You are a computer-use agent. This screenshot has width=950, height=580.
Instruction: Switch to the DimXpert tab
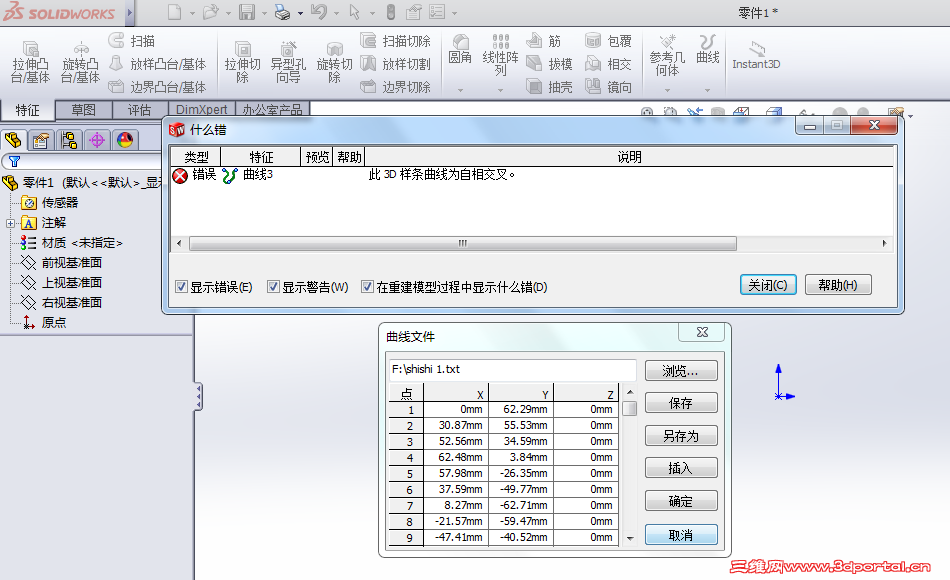pyautogui.click(x=201, y=109)
